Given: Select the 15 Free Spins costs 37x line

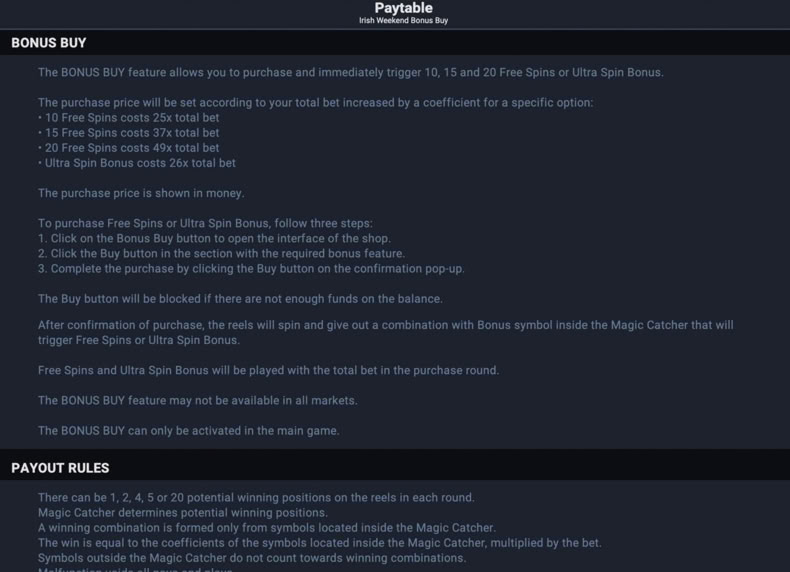Looking at the screenshot, I should click(128, 133).
